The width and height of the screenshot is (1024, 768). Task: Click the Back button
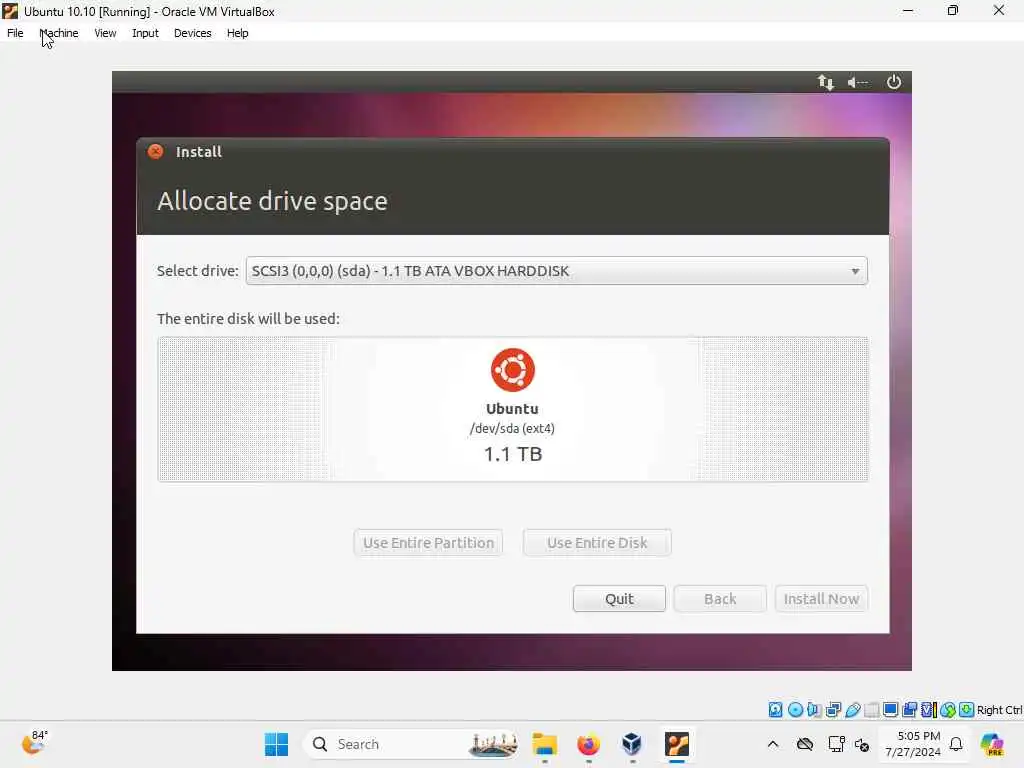720,599
